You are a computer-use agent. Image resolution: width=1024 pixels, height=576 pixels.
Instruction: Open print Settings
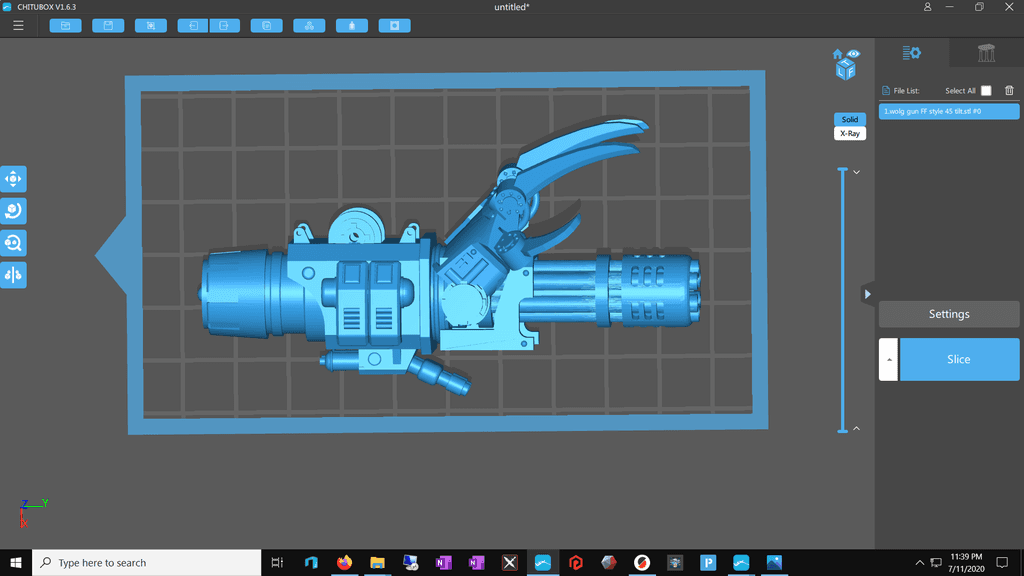948,313
